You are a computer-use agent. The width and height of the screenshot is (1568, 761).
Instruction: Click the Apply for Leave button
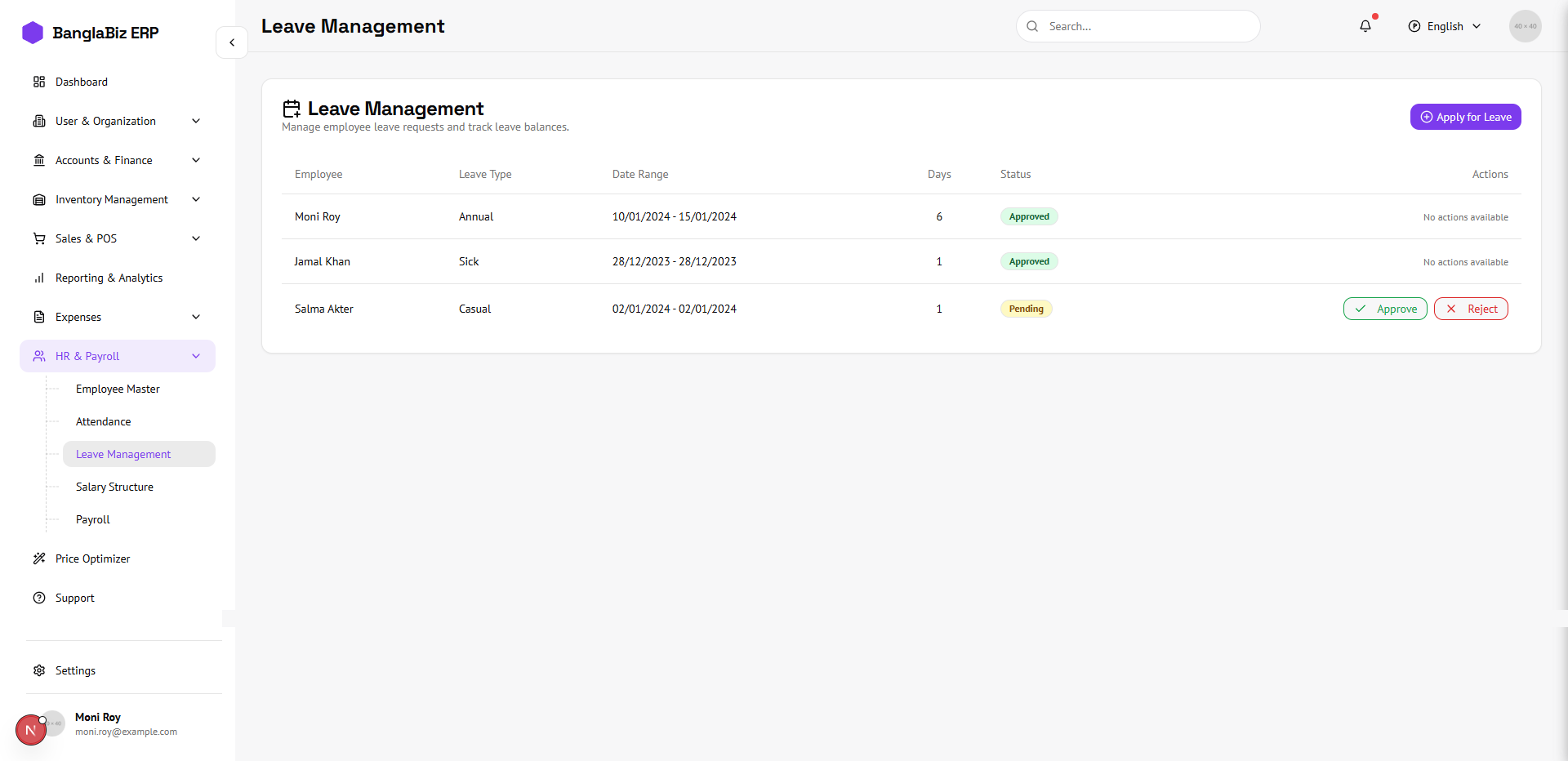point(1465,117)
